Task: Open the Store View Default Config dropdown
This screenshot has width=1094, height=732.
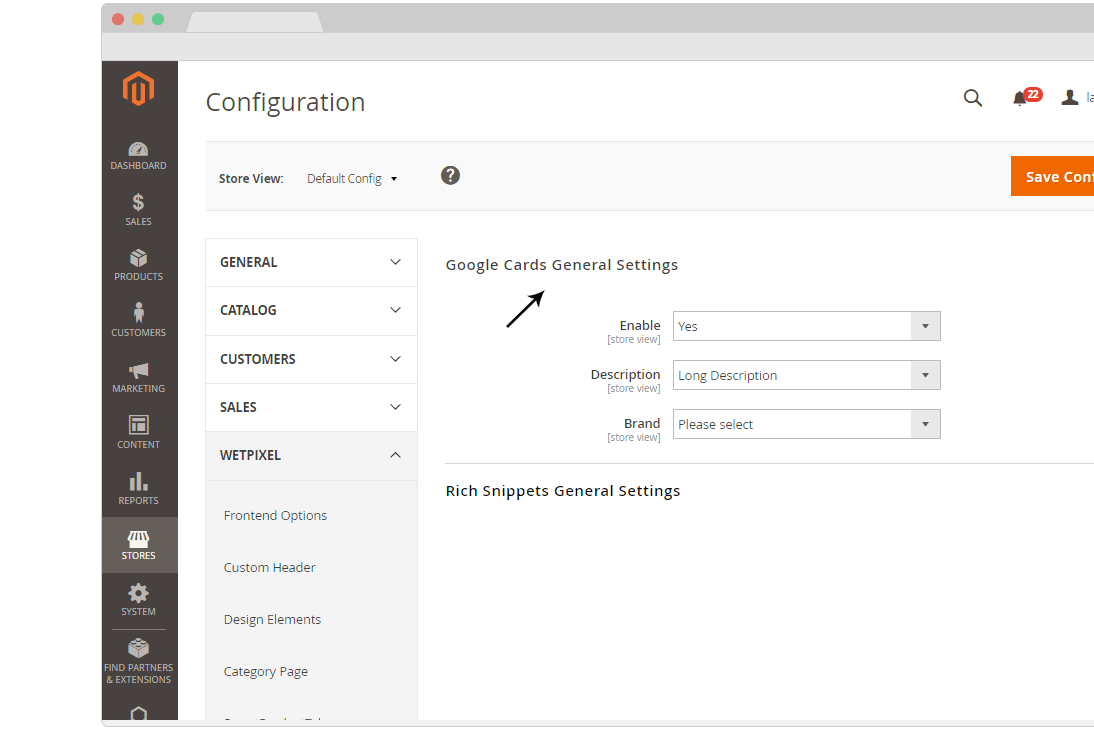Action: [352, 179]
